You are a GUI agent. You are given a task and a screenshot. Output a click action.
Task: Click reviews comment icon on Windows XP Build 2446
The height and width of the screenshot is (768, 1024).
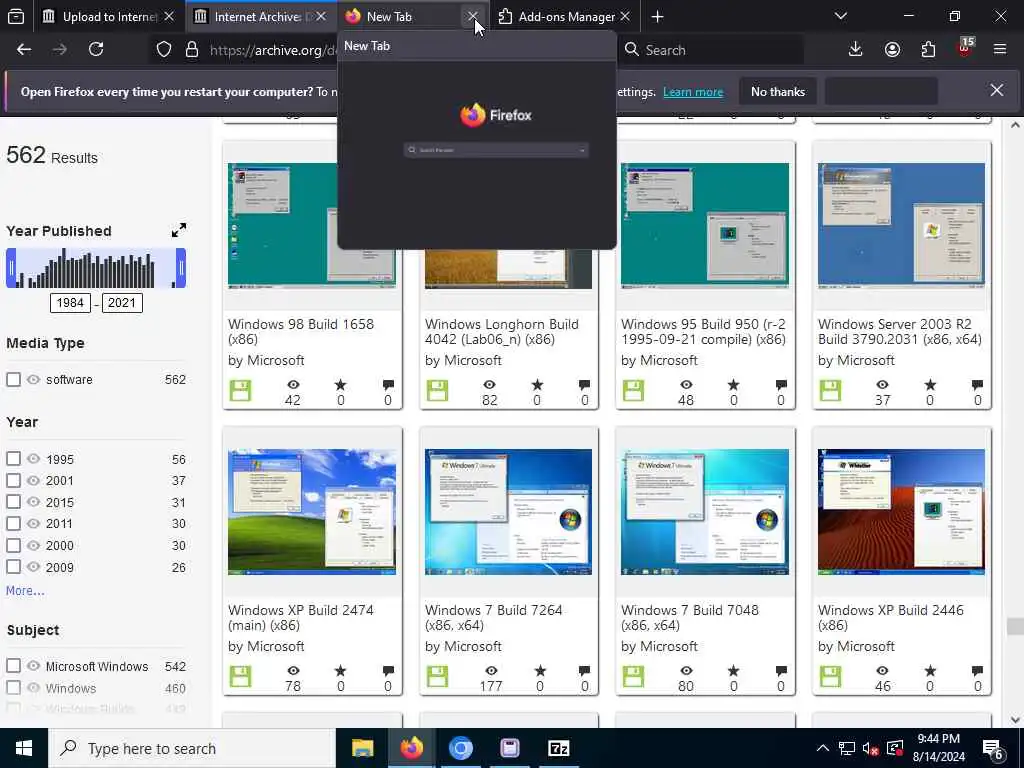[x=977, y=671]
